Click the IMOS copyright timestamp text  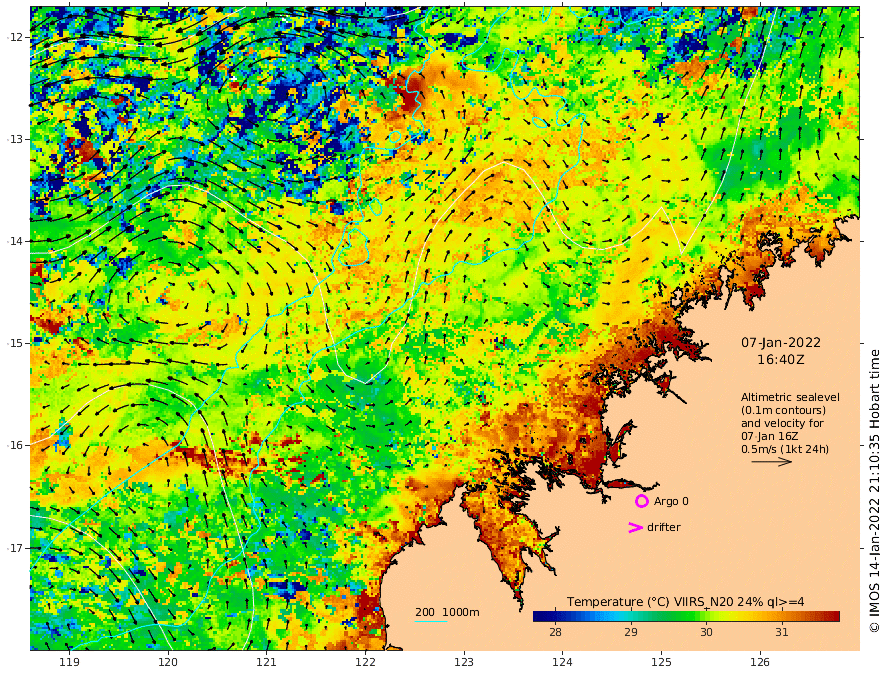[x=873, y=491]
